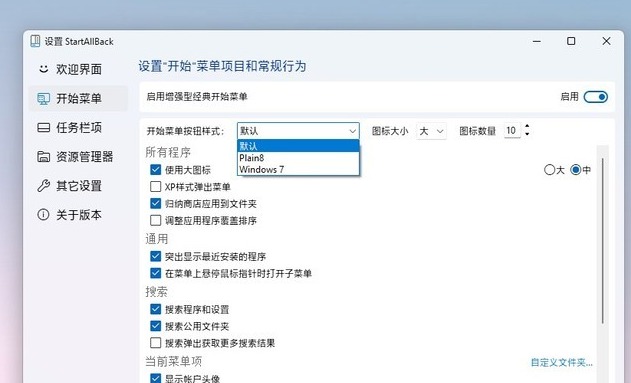Click the monitor icon beside 开始菜单

click(x=43, y=99)
